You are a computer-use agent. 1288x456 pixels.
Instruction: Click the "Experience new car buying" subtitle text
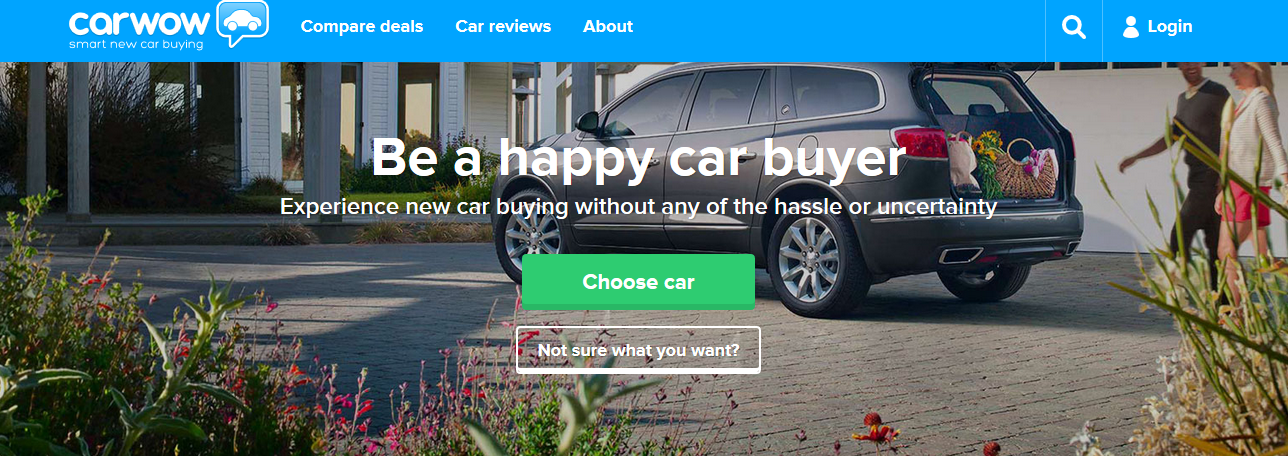pyautogui.click(x=638, y=207)
